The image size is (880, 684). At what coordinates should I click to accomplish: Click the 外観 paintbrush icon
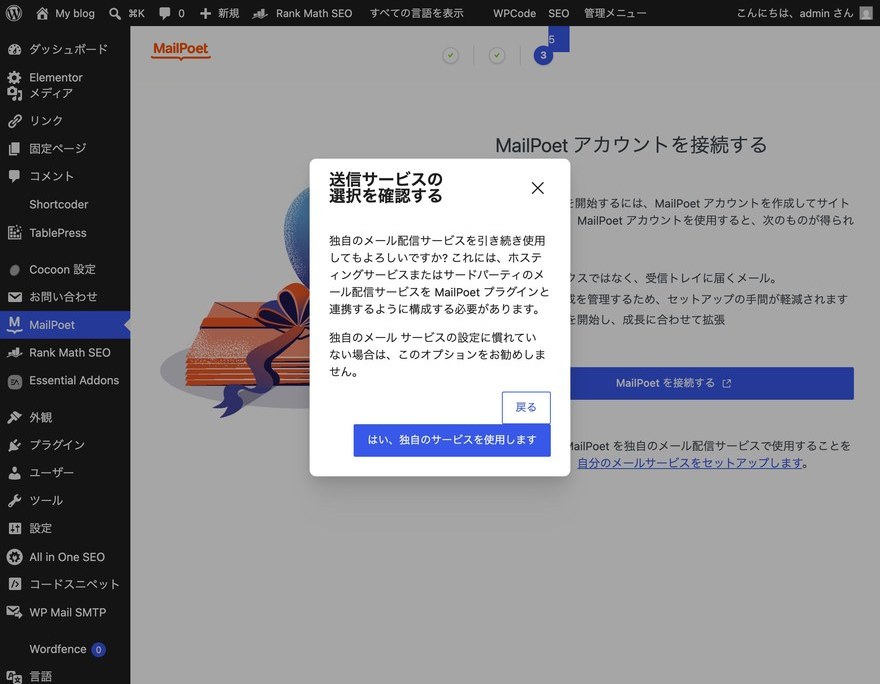pos(15,417)
